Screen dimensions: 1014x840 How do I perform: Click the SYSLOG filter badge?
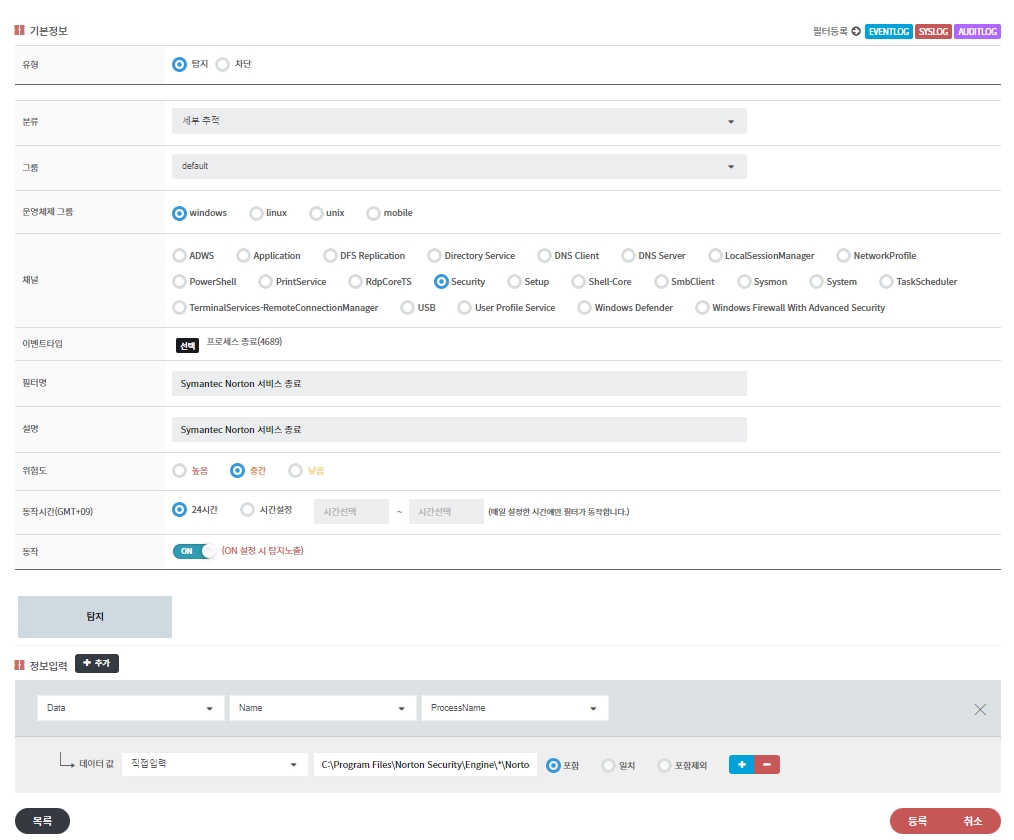point(933,31)
